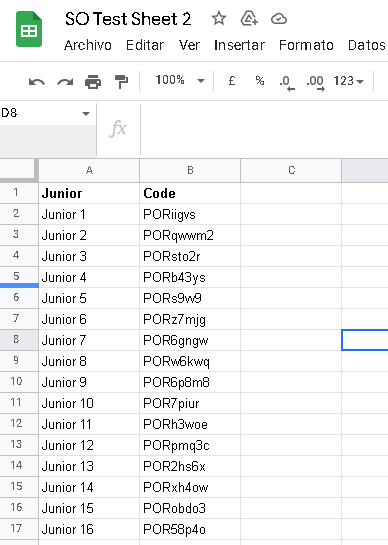Select the Junior 16 cell
Viewport: 388px width, 545px height.
pos(89,529)
